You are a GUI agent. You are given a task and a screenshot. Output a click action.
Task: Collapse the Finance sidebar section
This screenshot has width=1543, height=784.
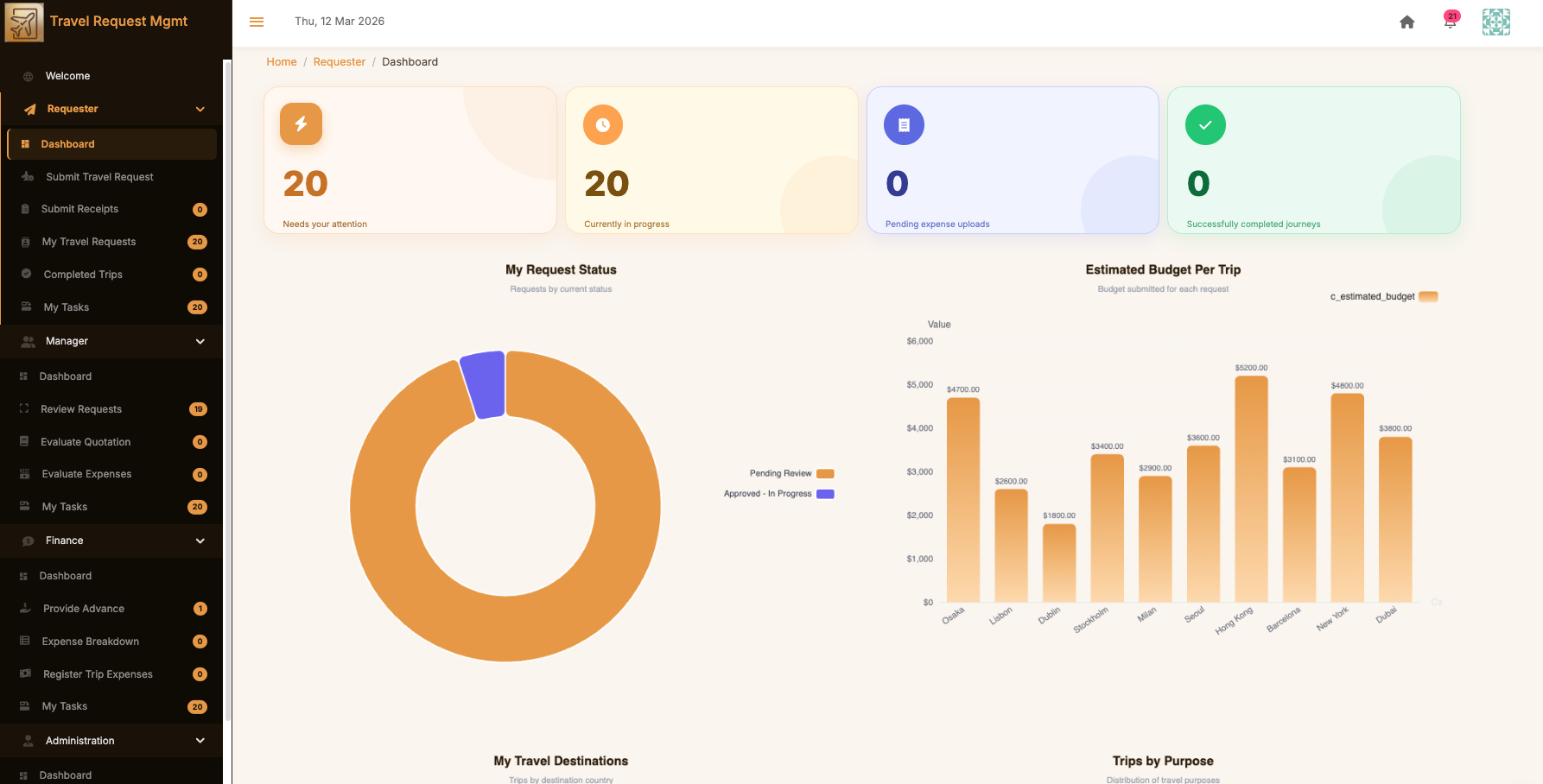click(200, 541)
